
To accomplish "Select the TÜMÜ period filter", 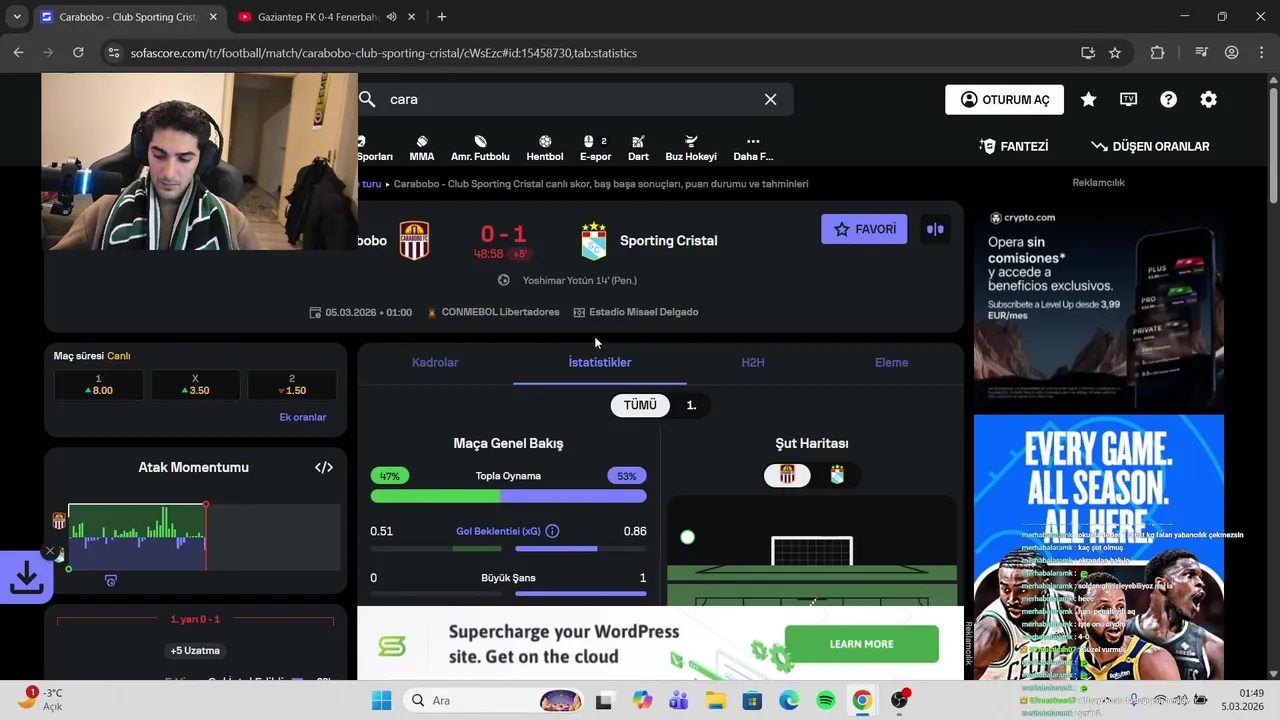I will coord(640,405).
